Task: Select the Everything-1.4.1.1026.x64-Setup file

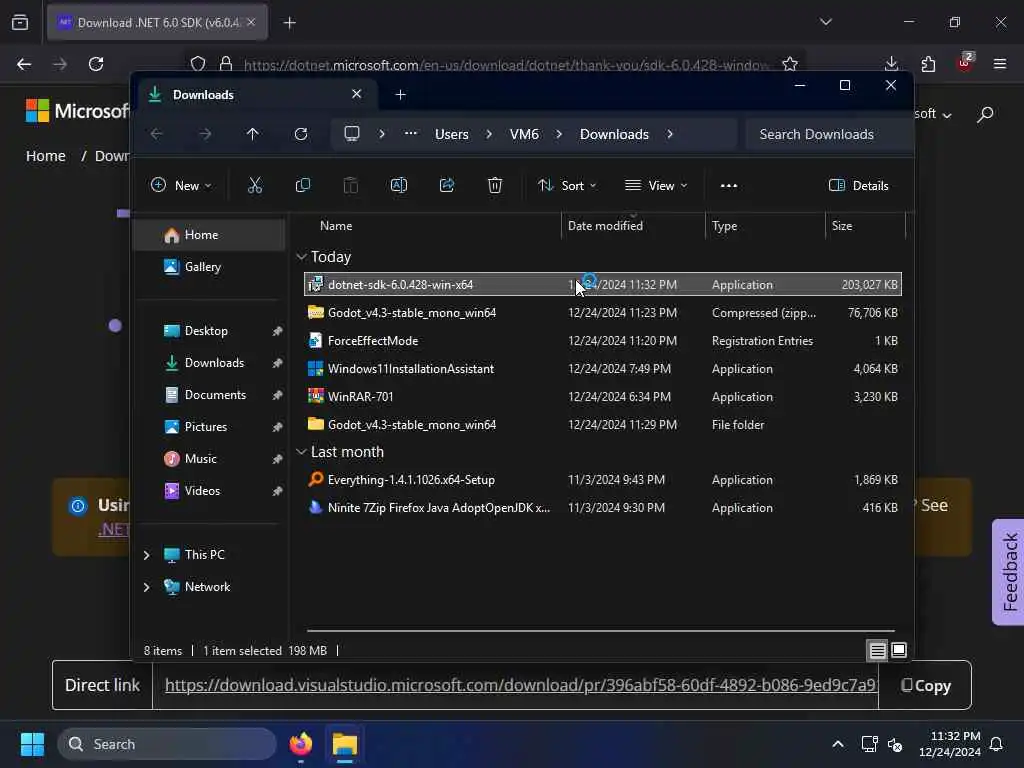Action: pyautogui.click(x=603, y=480)
